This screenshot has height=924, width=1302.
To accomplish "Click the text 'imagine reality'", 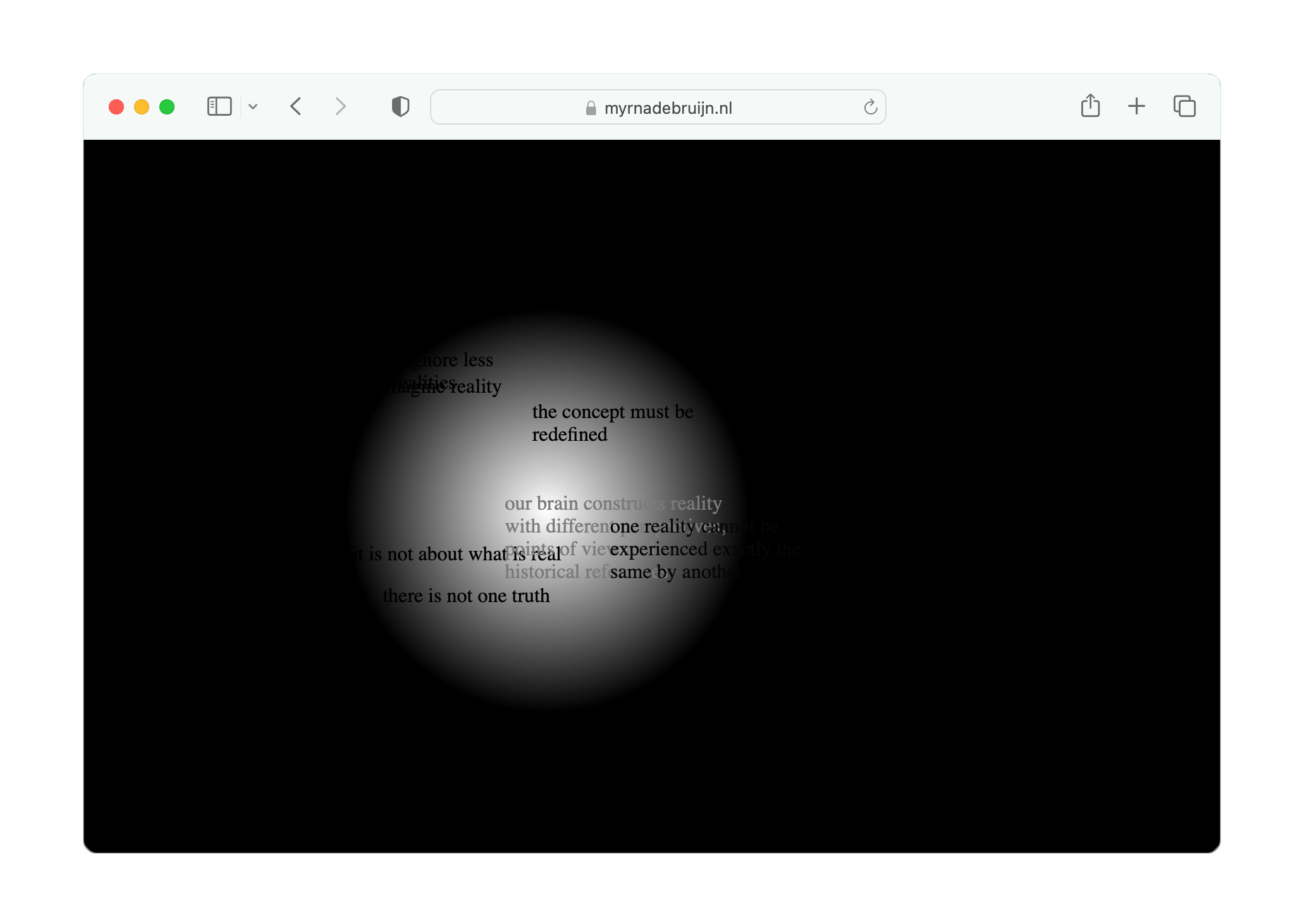I will (x=441, y=386).
